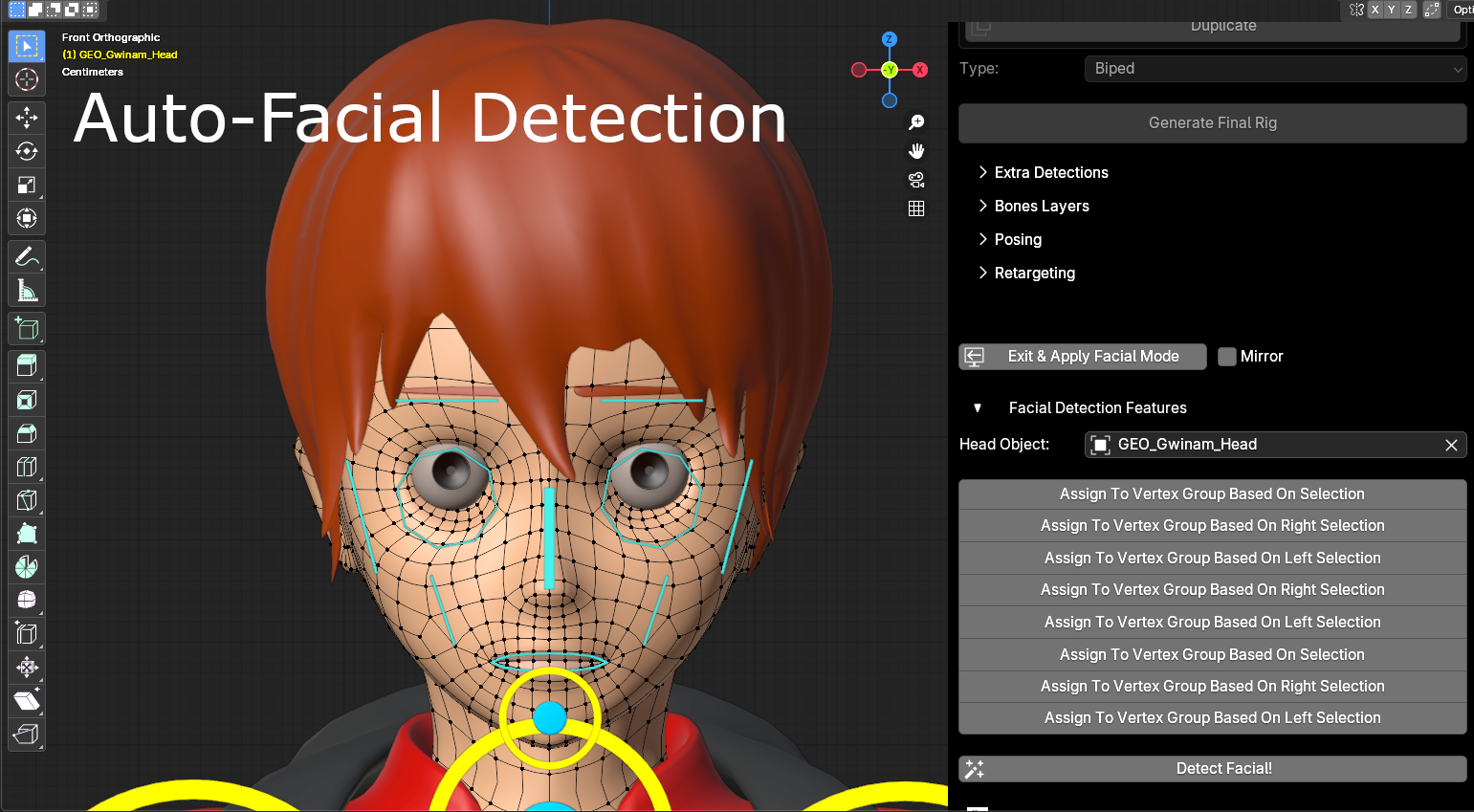Click the Pan hand icon in the viewport
The height and width of the screenshot is (812, 1474).
click(915, 150)
